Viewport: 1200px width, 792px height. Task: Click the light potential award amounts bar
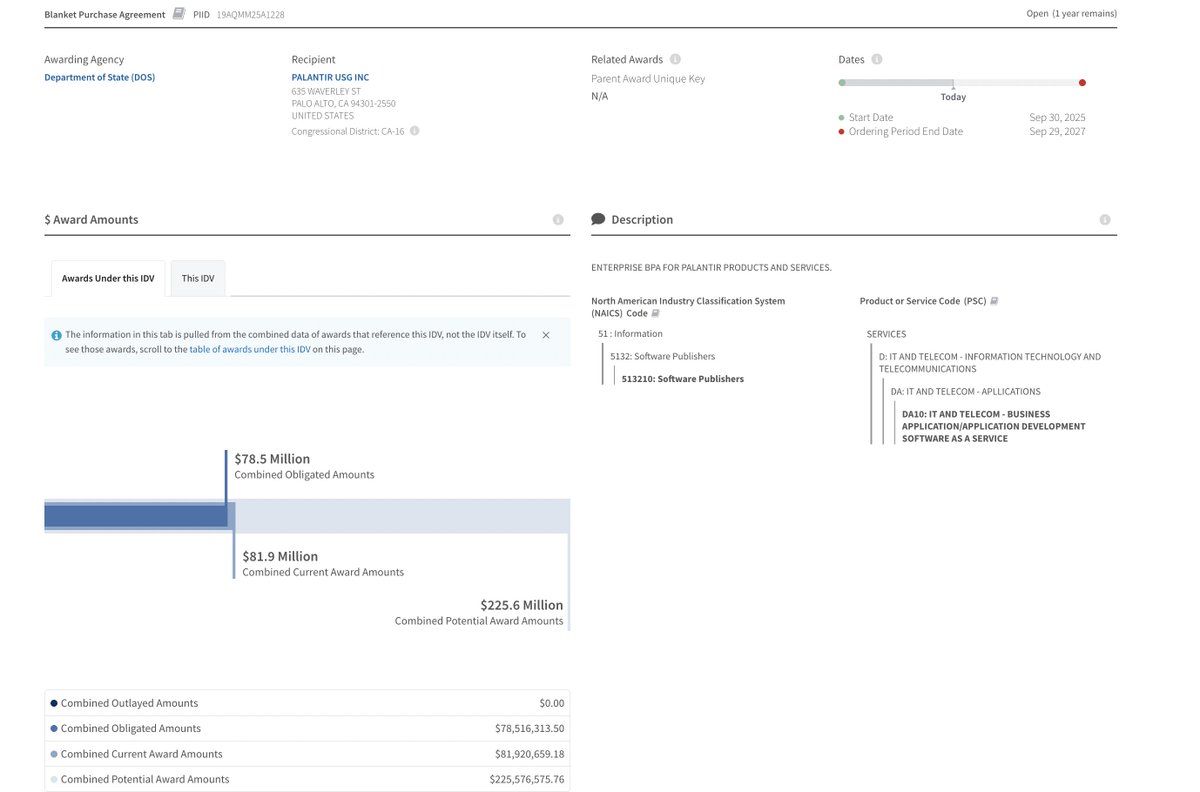pyautogui.click(x=402, y=516)
